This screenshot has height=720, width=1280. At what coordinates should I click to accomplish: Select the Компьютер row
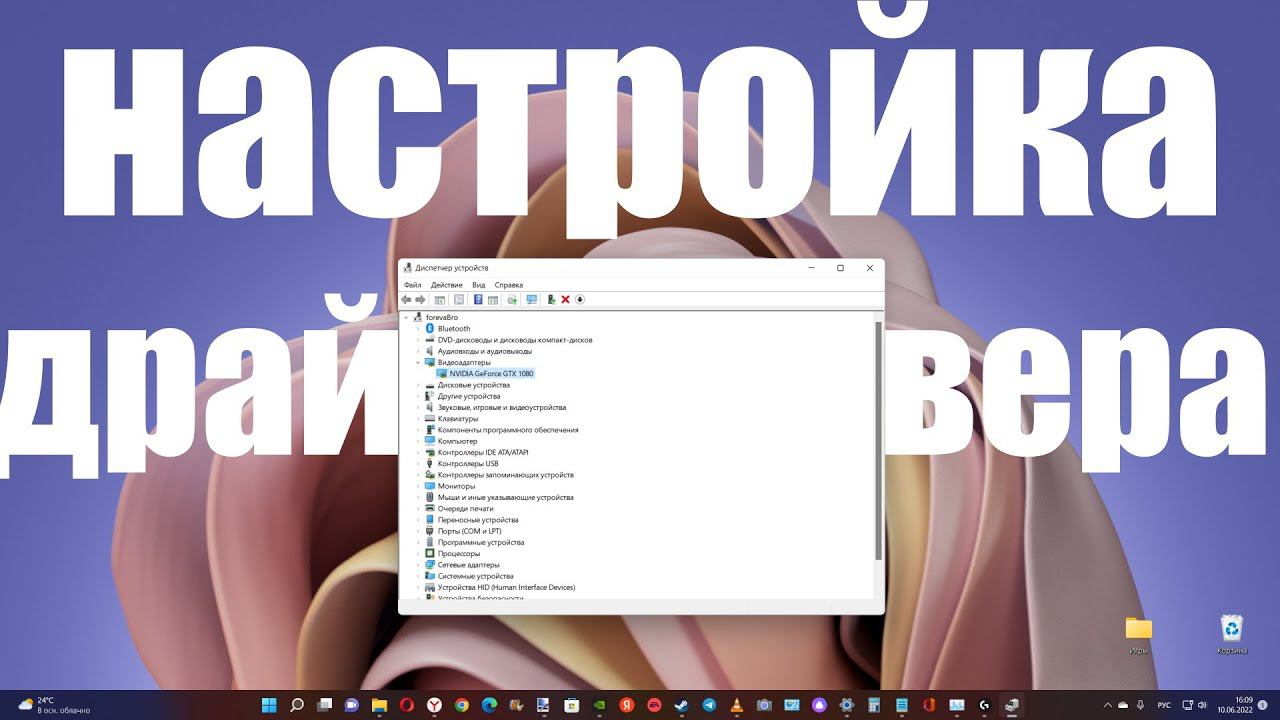[451, 441]
